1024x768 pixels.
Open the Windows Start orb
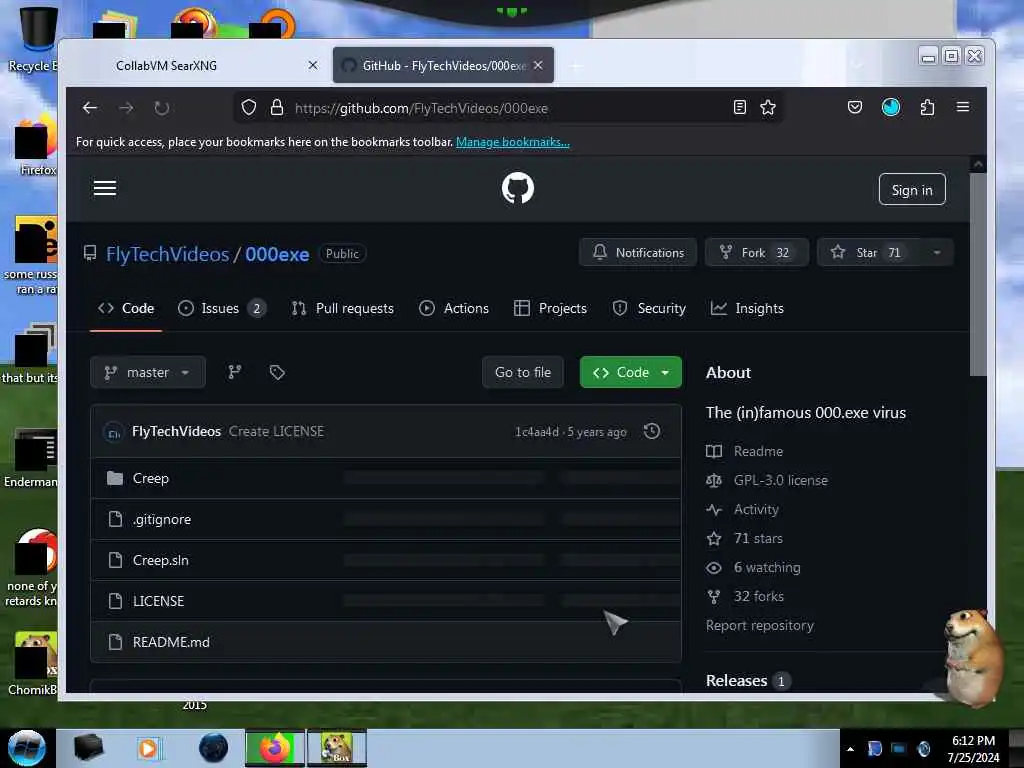(x=27, y=748)
